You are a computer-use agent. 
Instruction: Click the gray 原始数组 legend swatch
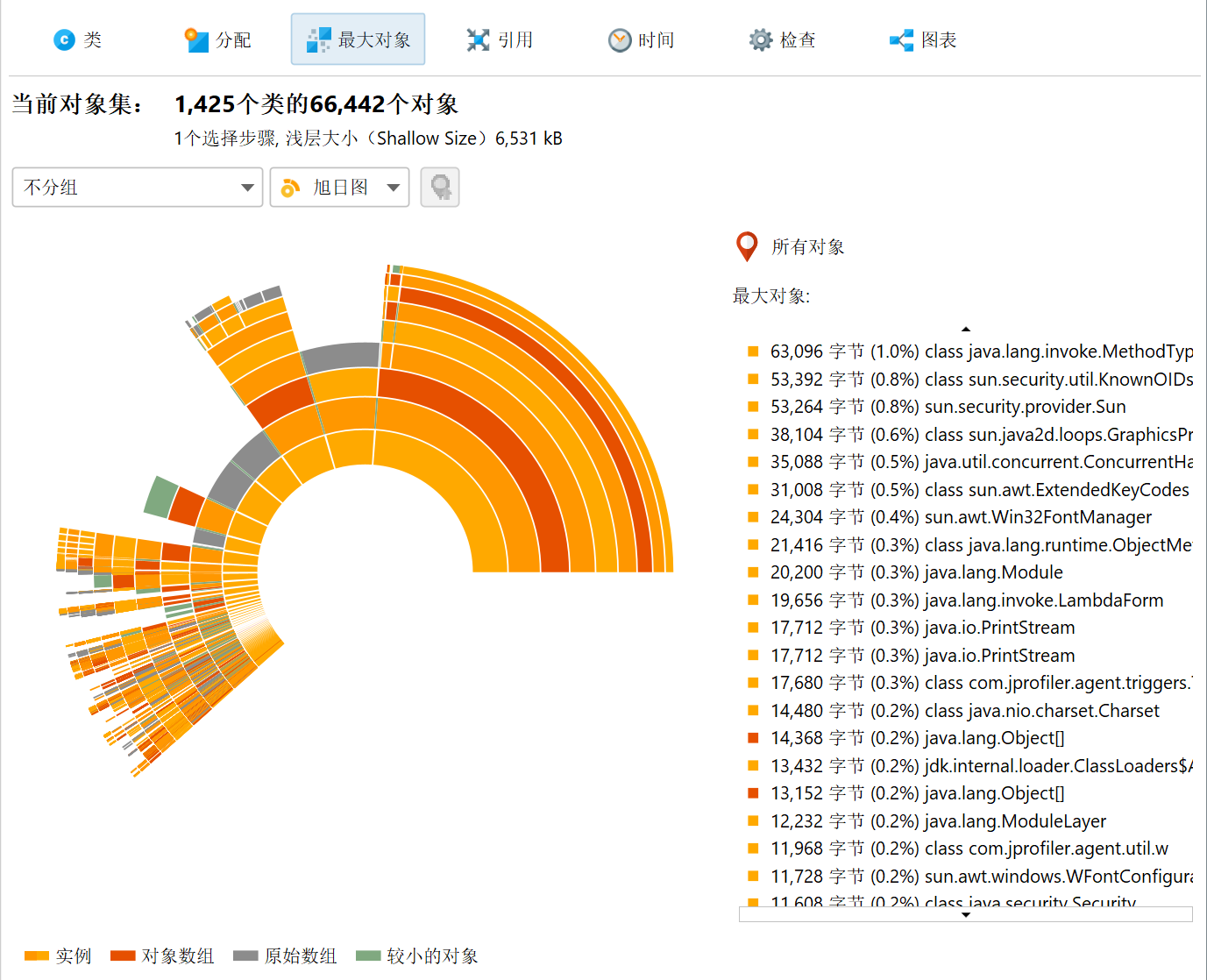pos(245,955)
